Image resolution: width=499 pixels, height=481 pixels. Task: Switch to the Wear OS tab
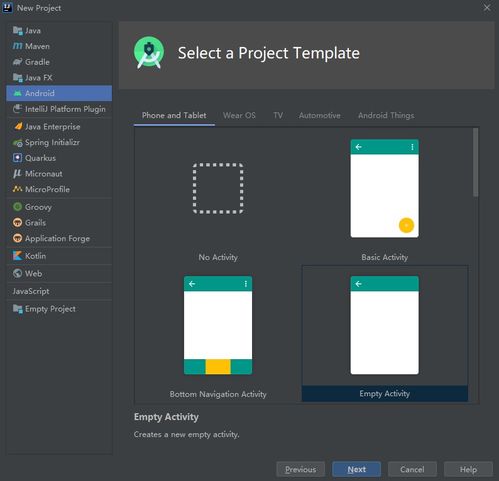click(239, 115)
